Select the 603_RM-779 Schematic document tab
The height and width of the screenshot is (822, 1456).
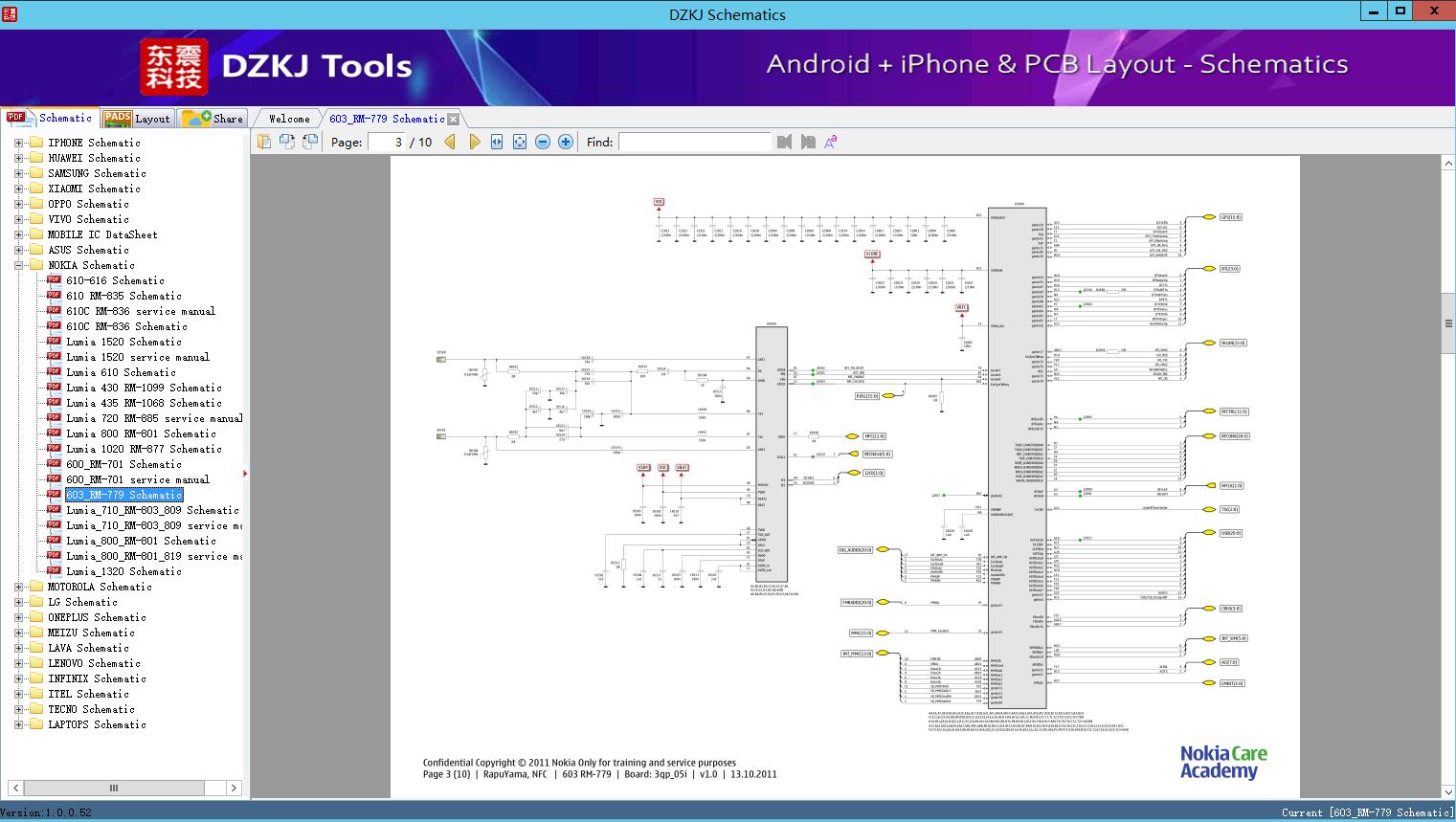387,119
